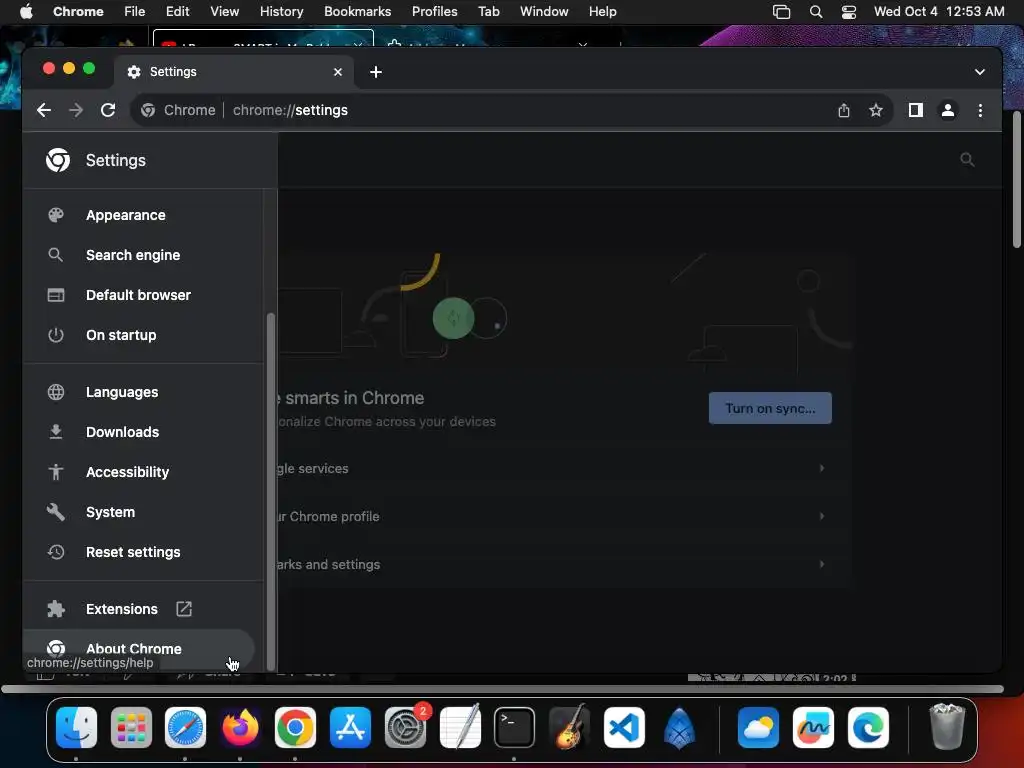Click the Chrome logo beside Settings title
The height and width of the screenshot is (768, 1024).
click(58, 160)
